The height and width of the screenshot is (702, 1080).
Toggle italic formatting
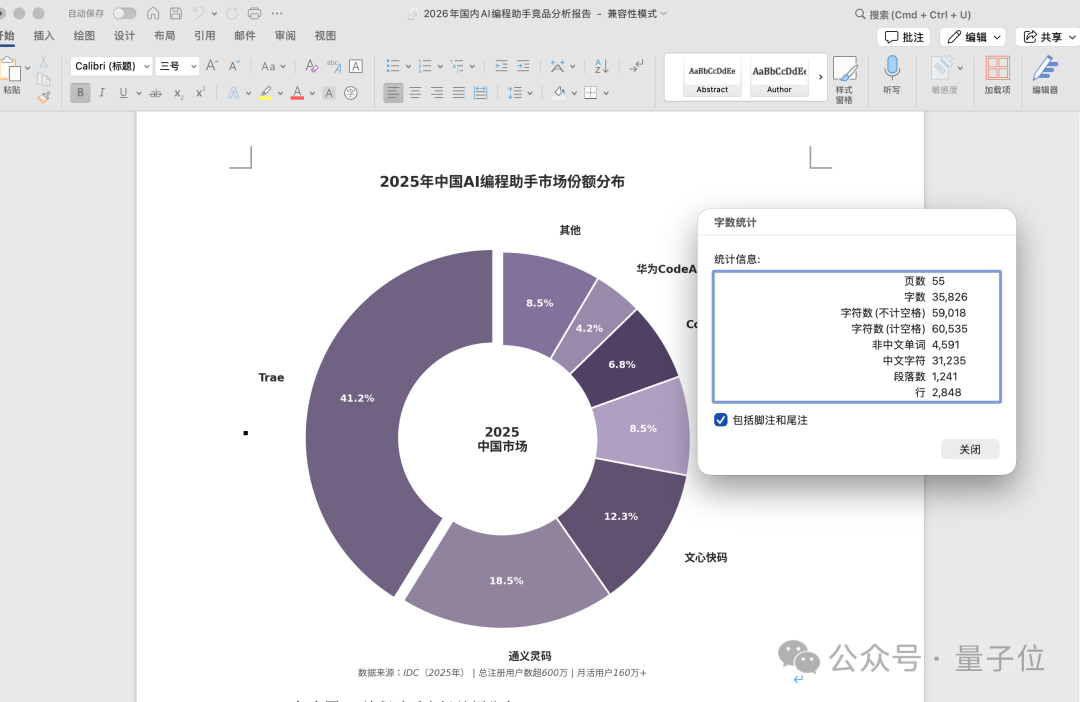click(101, 92)
